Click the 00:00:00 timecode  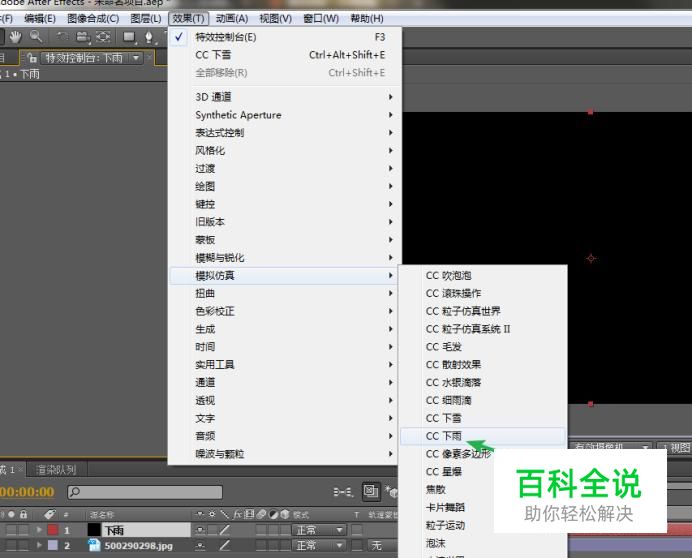click(27, 491)
